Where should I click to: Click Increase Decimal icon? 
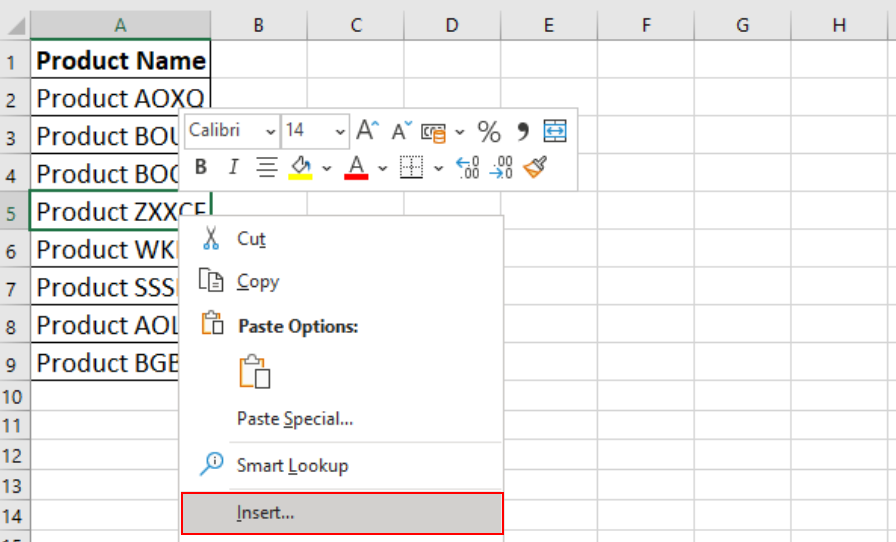(467, 168)
